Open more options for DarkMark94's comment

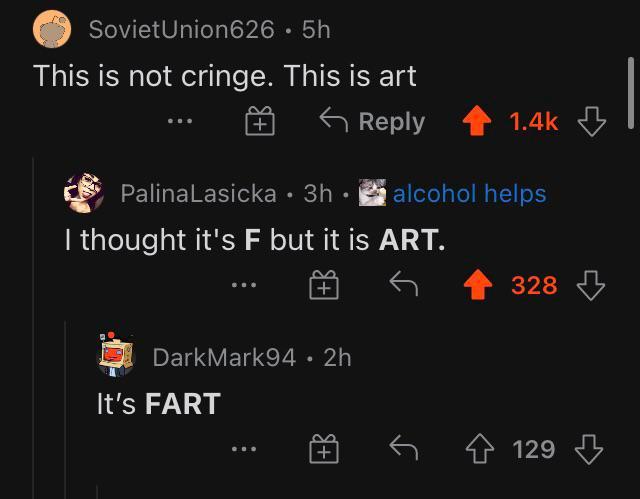click(x=244, y=450)
